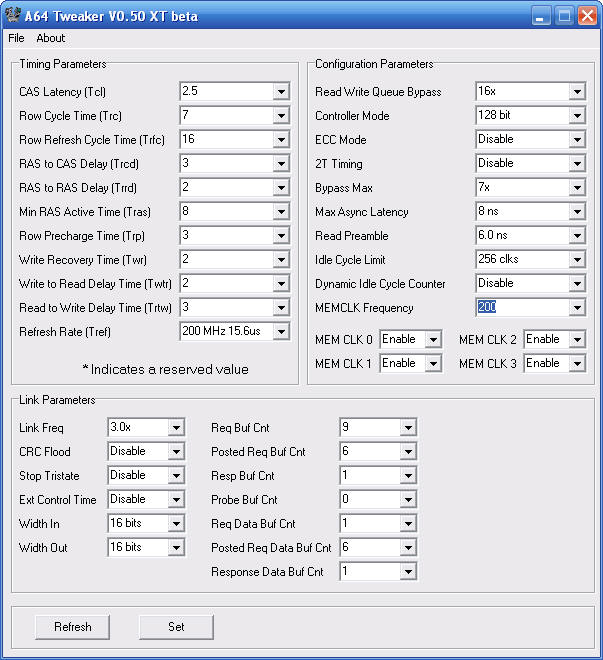Expand the Stop Tristate dropdown
This screenshot has height=660, width=603.
(x=176, y=476)
